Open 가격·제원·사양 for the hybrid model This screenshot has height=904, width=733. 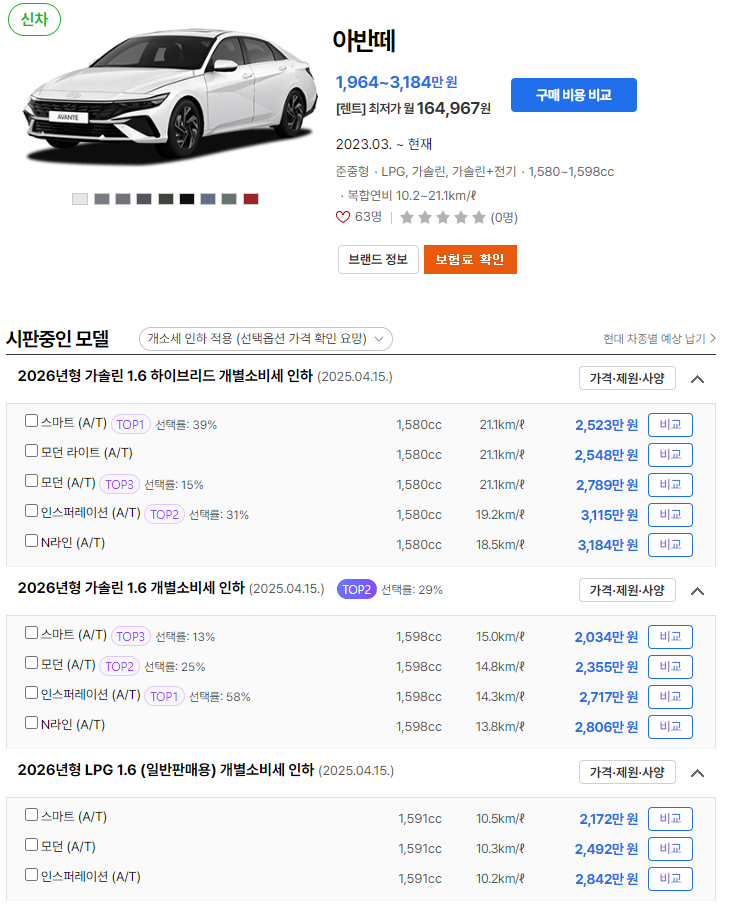627,378
